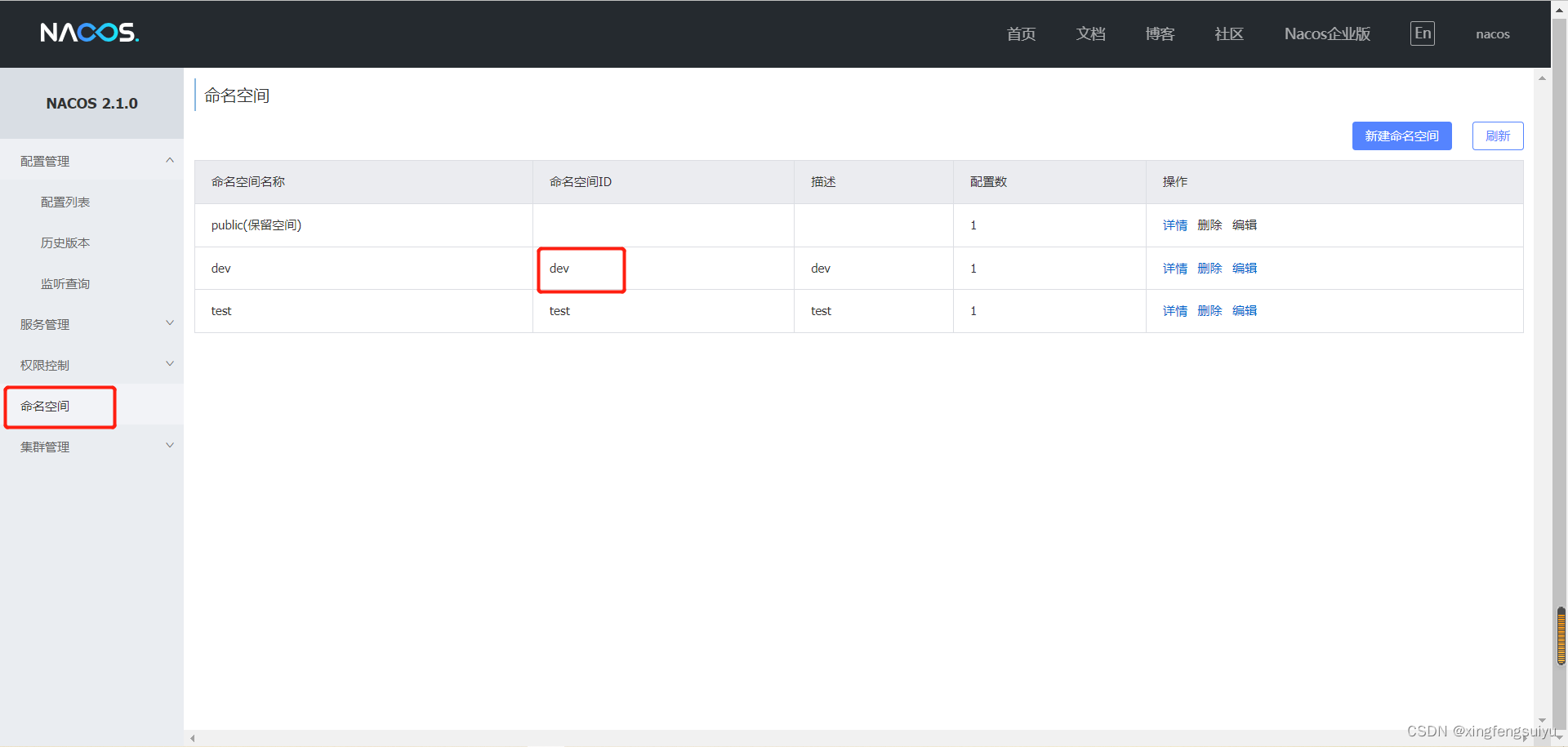Click the public(保留空间) name cell

[x=363, y=225]
